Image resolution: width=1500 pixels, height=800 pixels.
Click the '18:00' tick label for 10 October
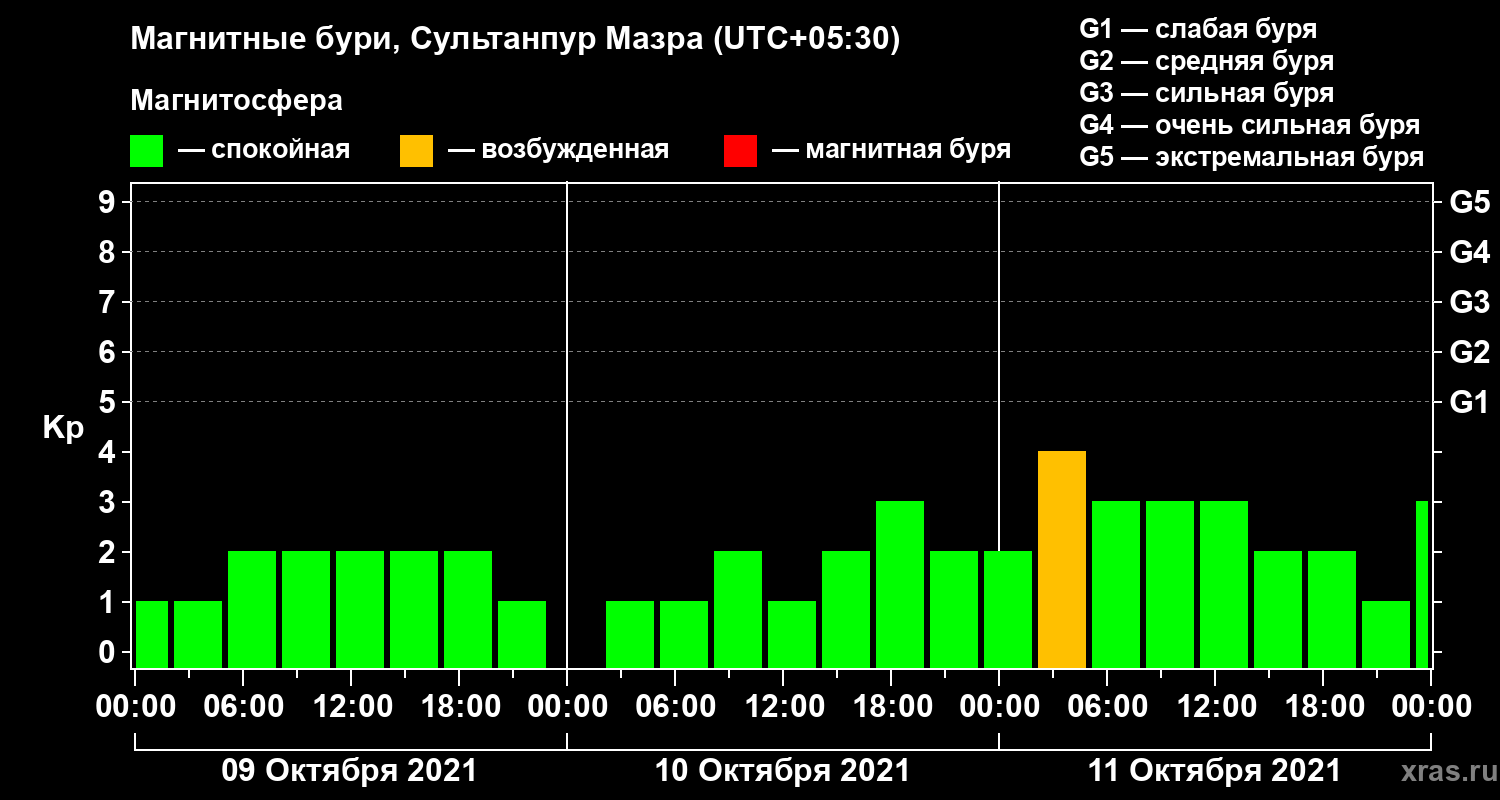[x=891, y=707]
